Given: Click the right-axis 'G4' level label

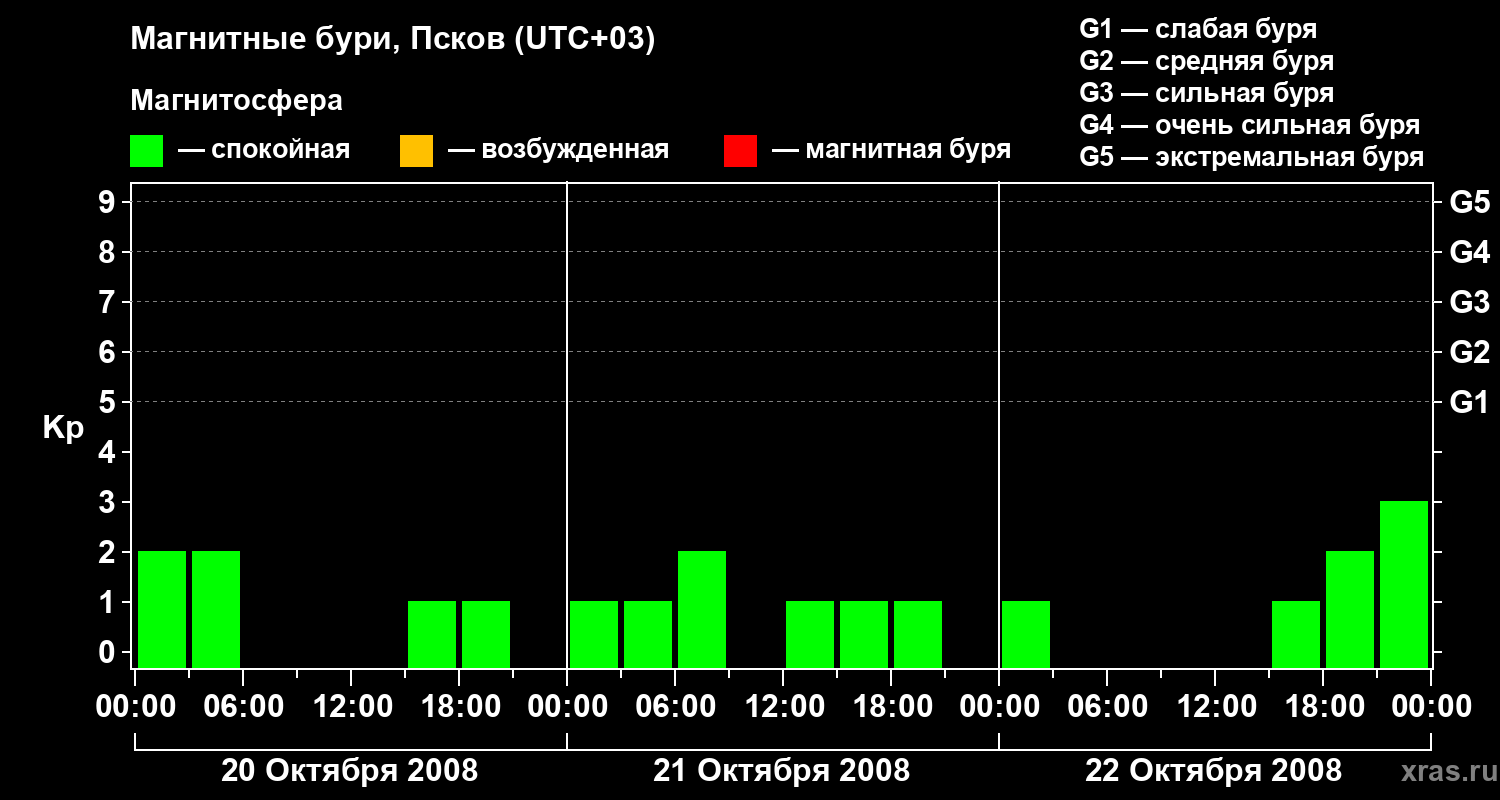Looking at the screenshot, I should pyautogui.click(x=1470, y=252).
